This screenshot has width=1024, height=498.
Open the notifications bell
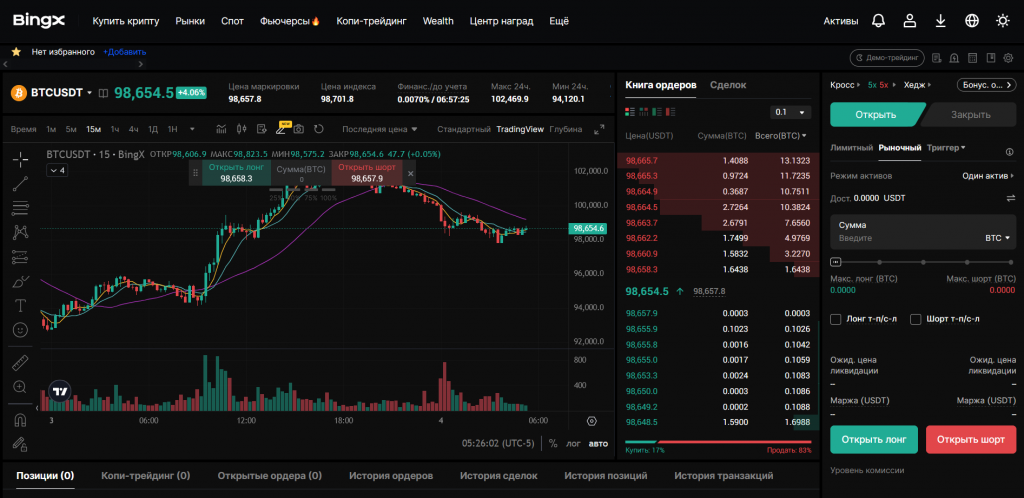878,21
